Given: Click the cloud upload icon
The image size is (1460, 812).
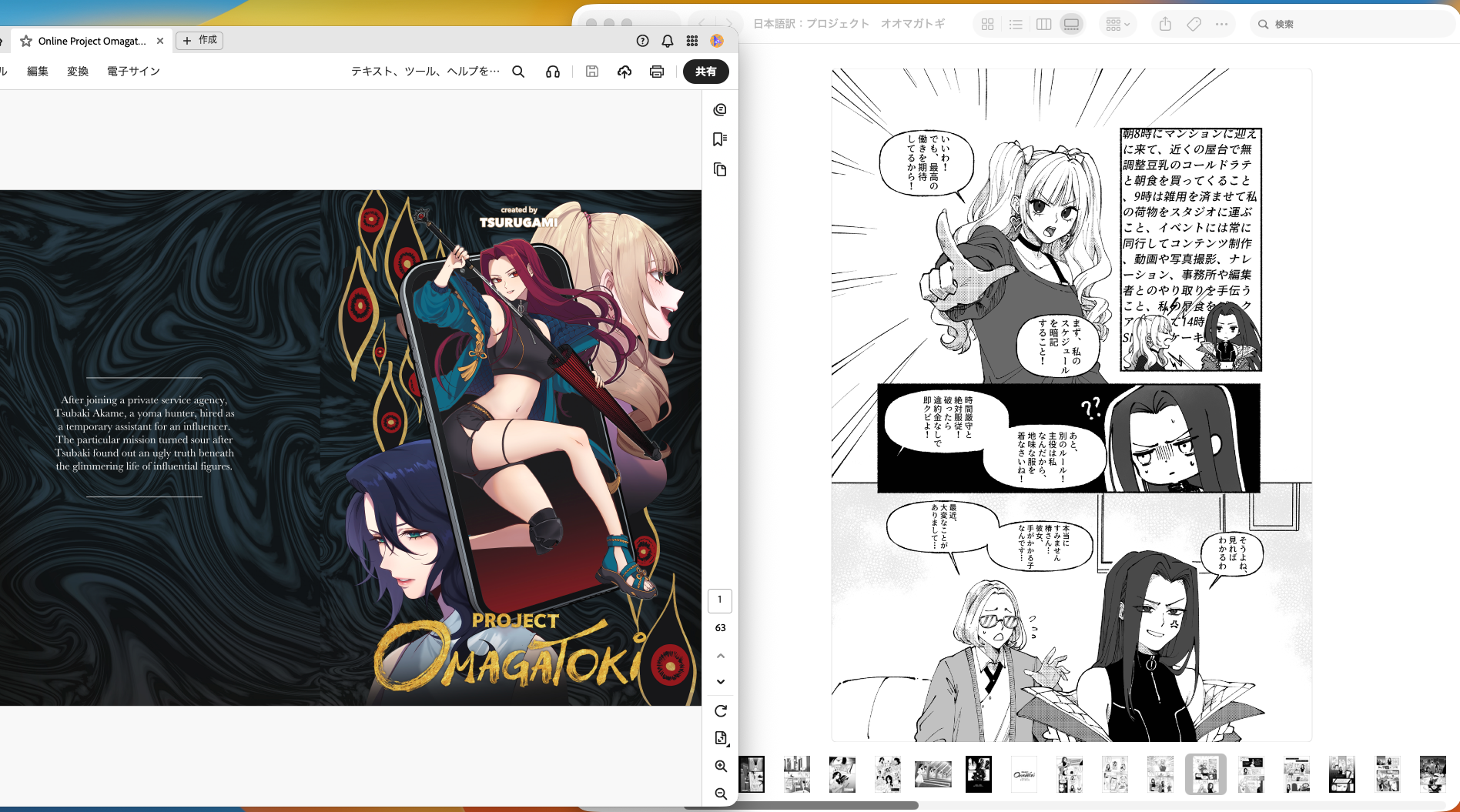Looking at the screenshot, I should point(625,72).
